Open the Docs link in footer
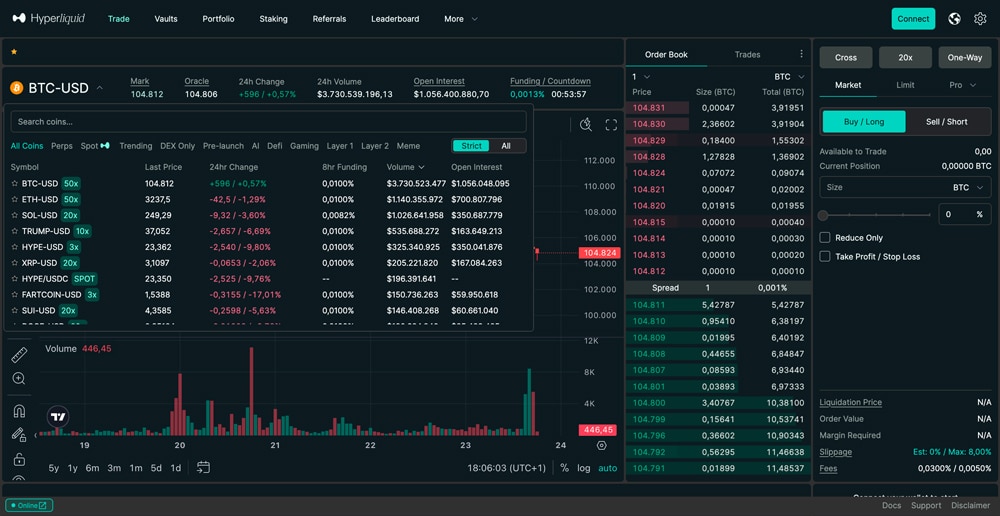The width and height of the screenshot is (1000, 516). coord(892,506)
